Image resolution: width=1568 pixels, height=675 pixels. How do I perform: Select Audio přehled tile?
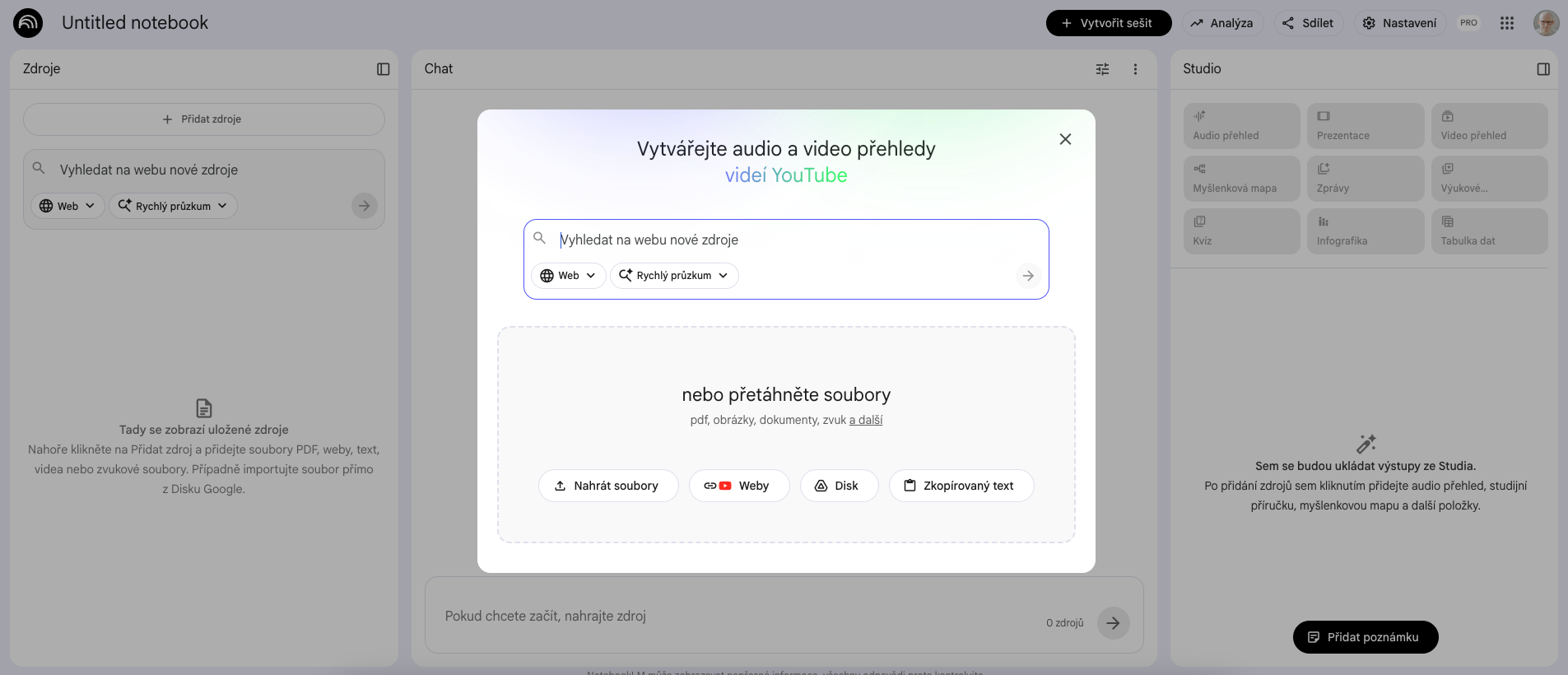(x=1242, y=126)
